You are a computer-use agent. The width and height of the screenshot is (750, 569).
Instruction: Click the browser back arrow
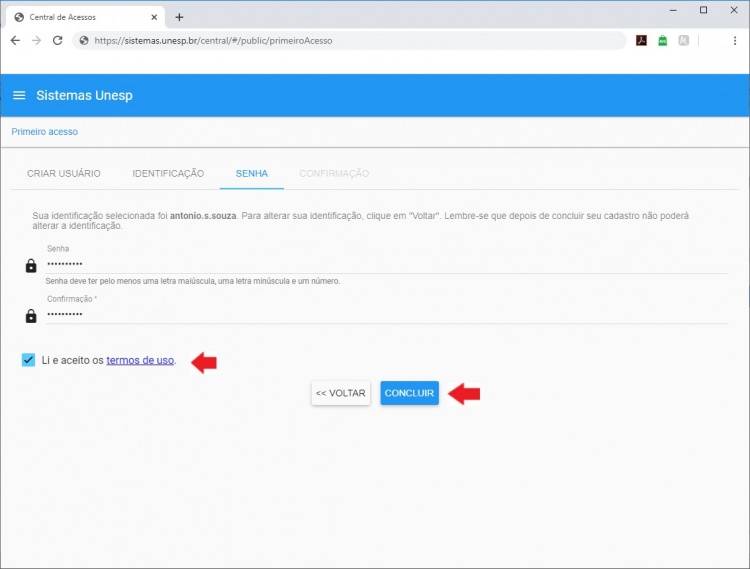tap(15, 41)
